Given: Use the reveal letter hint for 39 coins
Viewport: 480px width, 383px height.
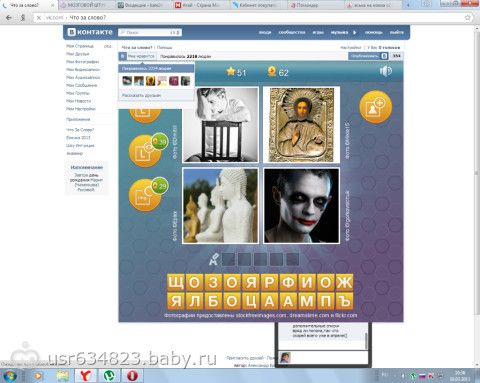Looking at the screenshot, I should pos(145,151).
